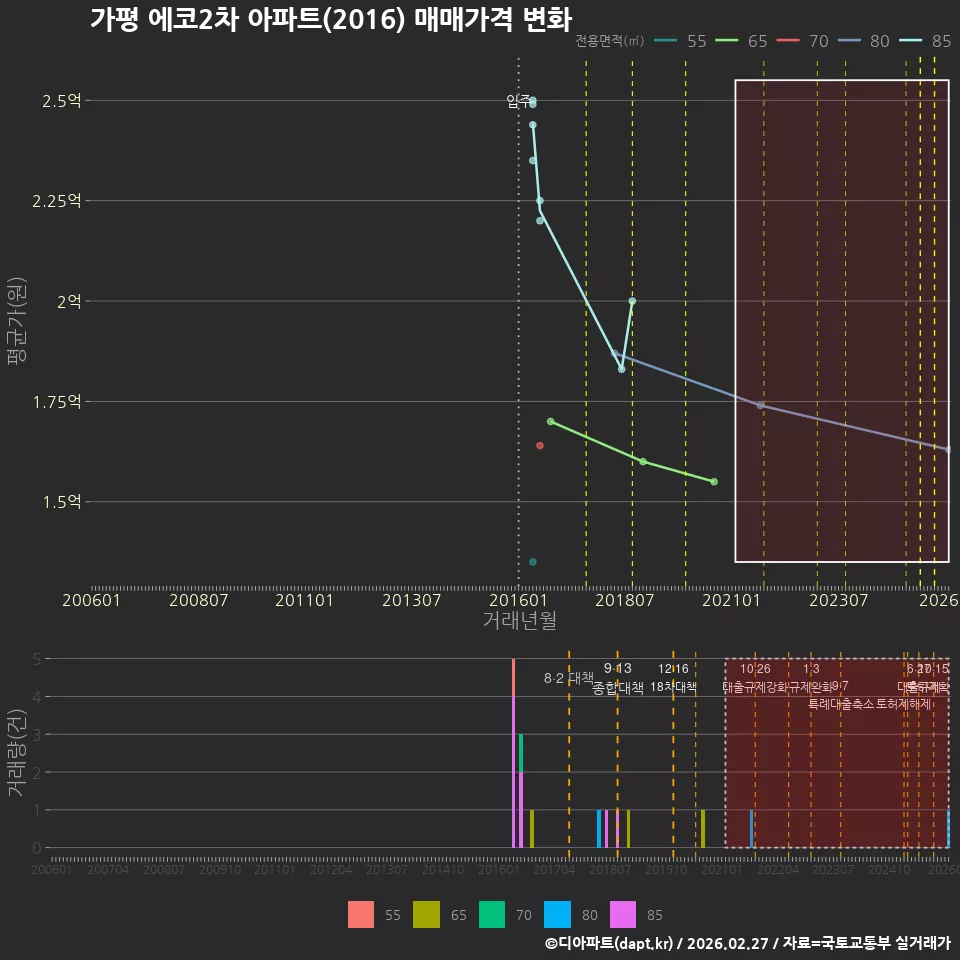960x960 pixels.
Task: Select the teal 55㎡ data point below 1.5억
Action: (533, 562)
